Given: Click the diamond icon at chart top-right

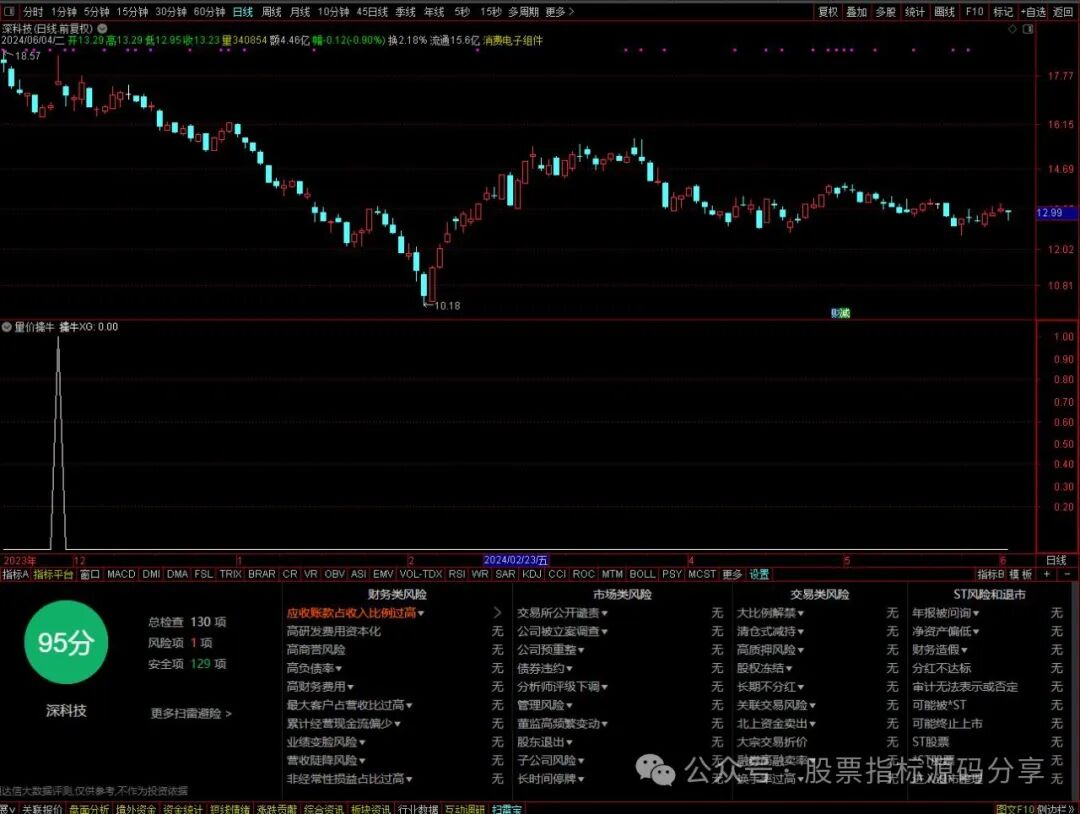Looking at the screenshot, I should (1012, 29).
